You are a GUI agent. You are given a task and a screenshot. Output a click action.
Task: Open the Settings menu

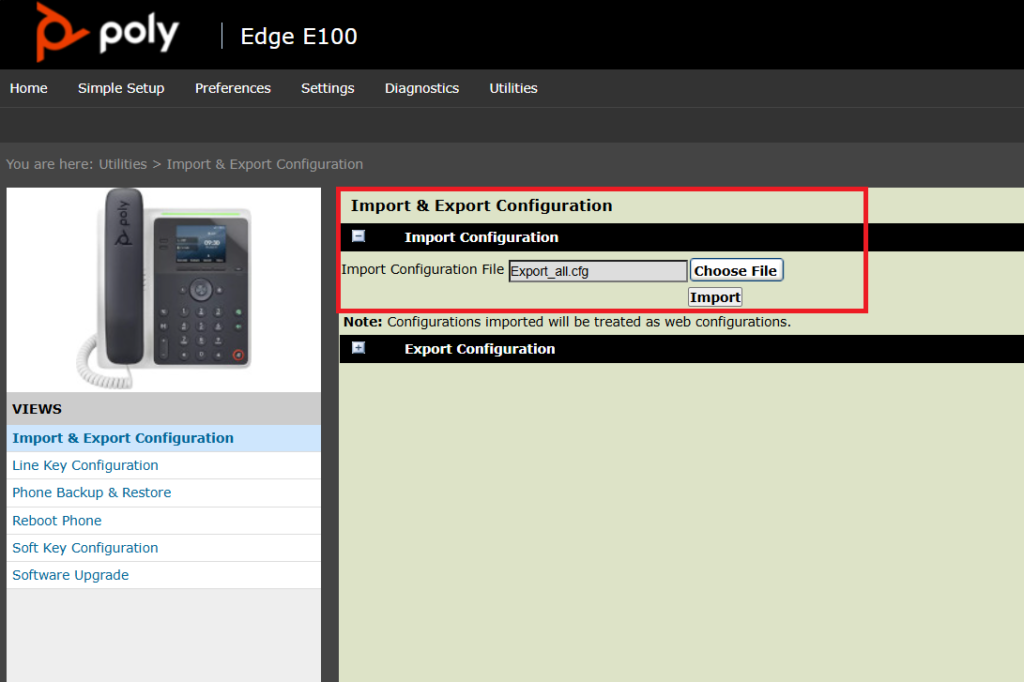(328, 88)
